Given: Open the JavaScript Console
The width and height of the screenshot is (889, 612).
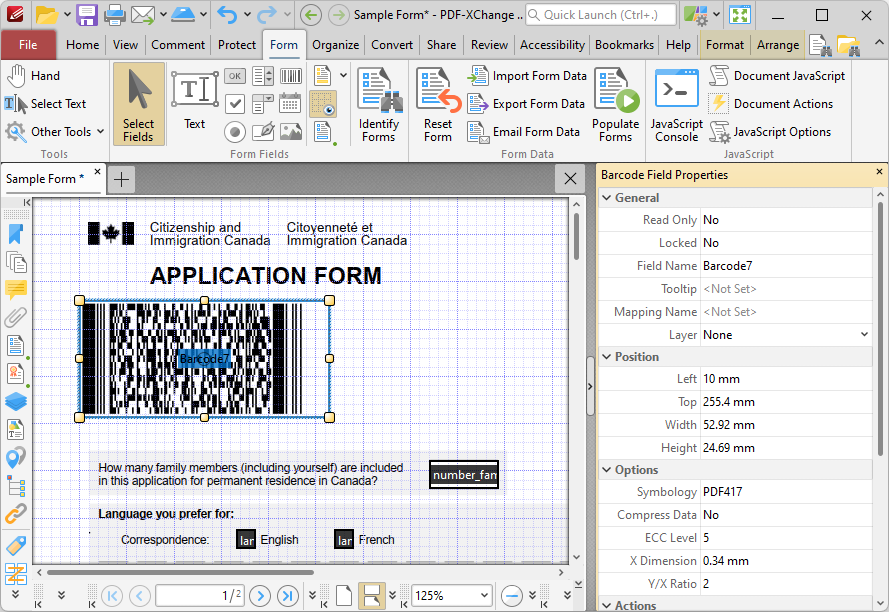Looking at the screenshot, I should coord(676,104).
